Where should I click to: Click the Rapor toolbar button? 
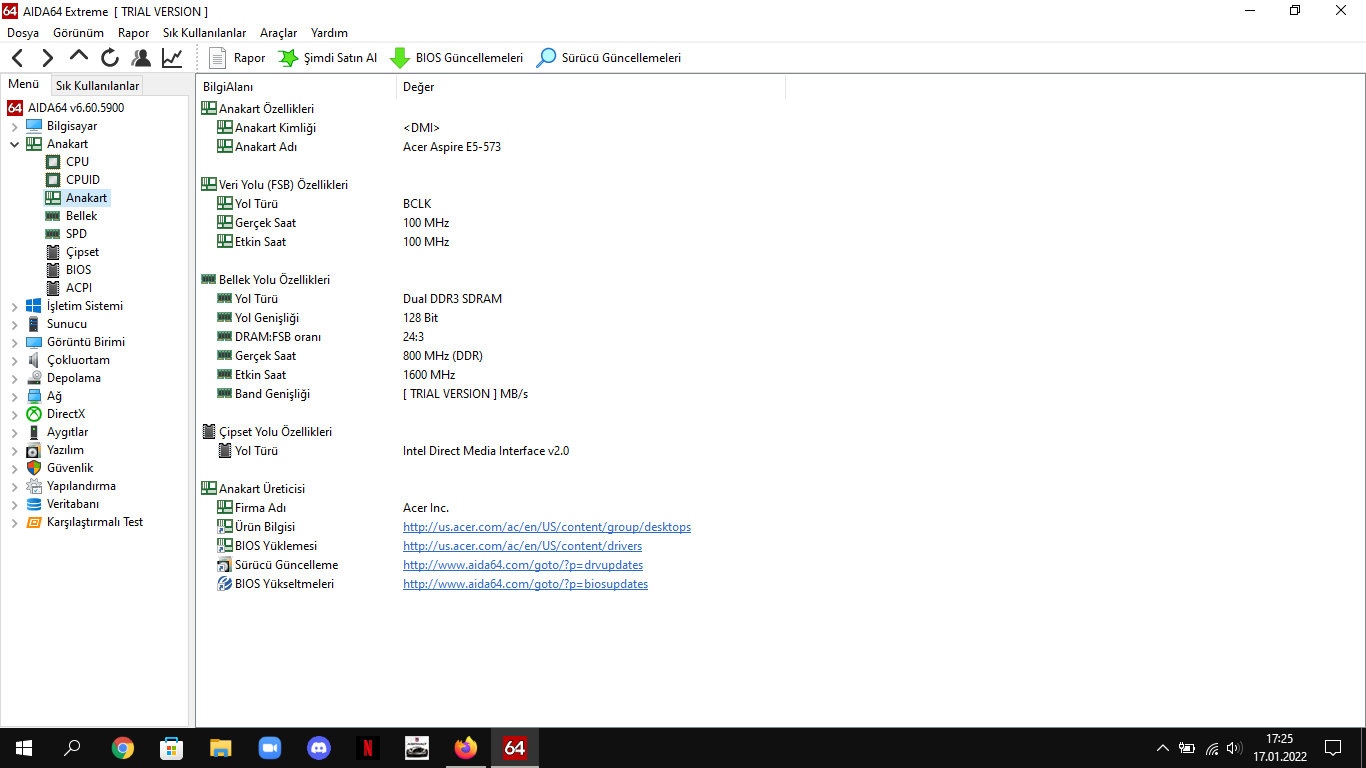pos(237,58)
